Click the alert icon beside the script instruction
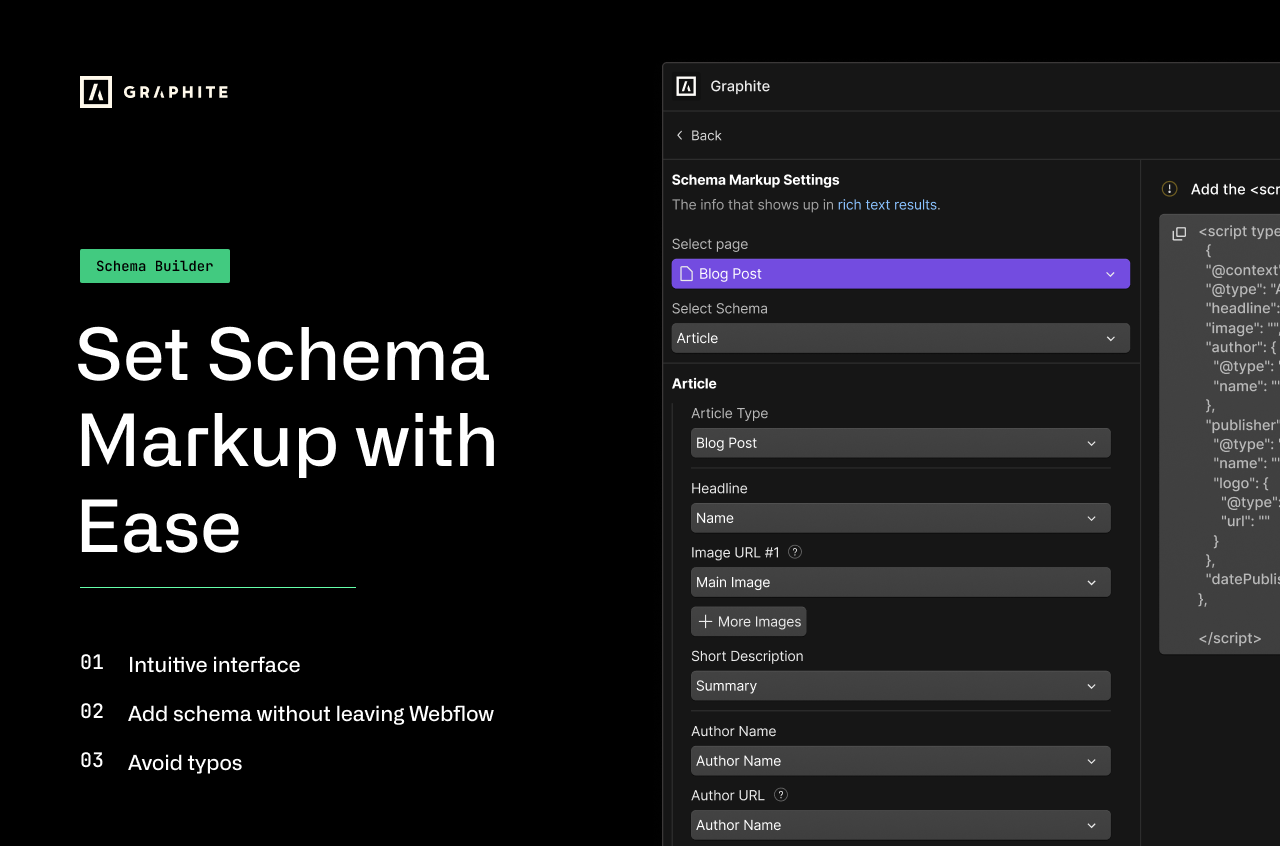The height and width of the screenshot is (846, 1280). (x=1169, y=188)
